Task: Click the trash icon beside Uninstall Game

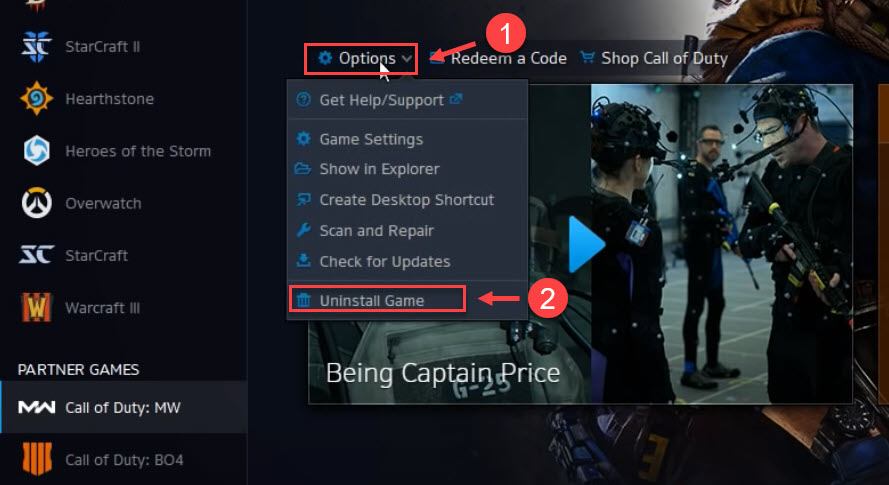Action: coord(304,300)
